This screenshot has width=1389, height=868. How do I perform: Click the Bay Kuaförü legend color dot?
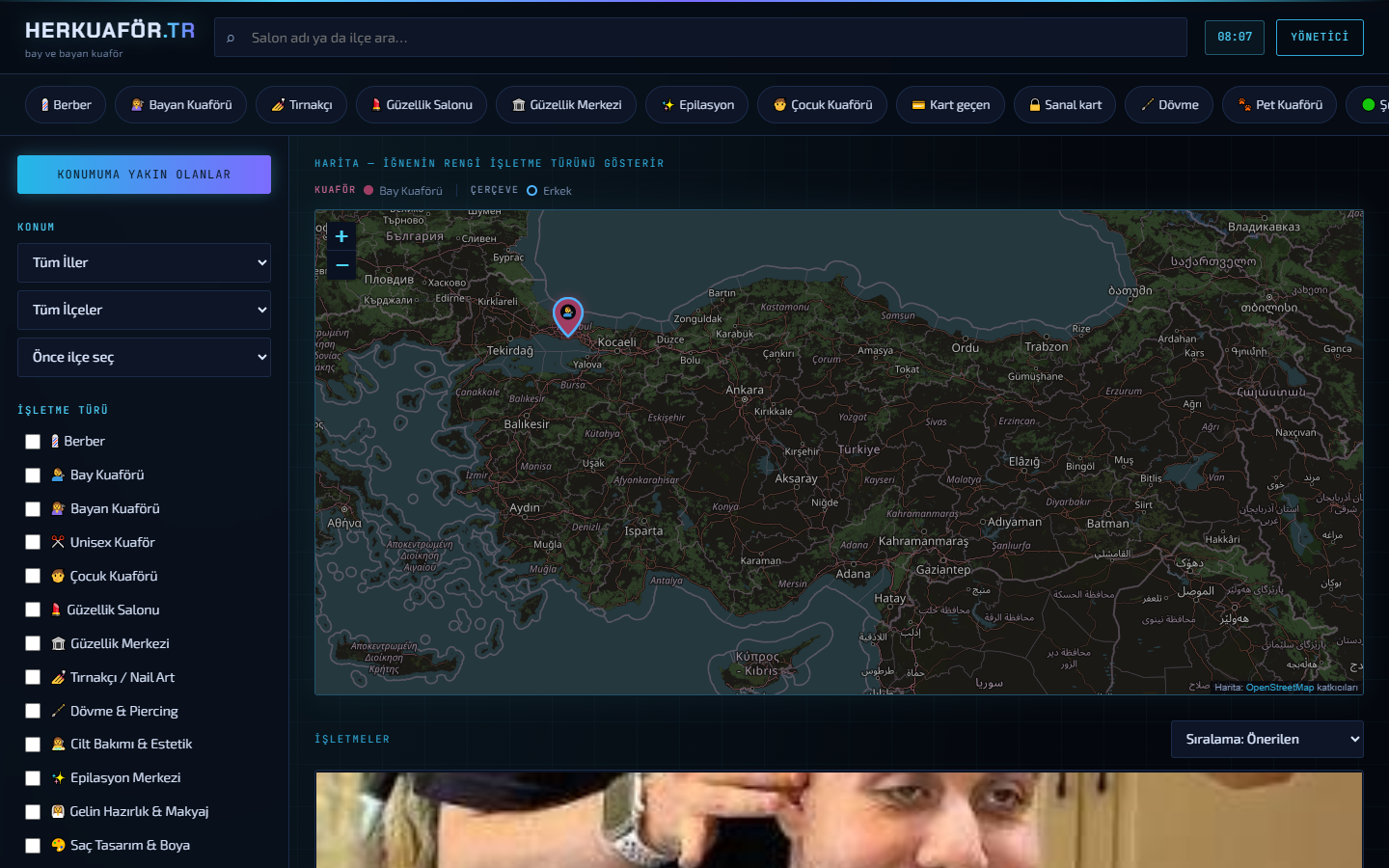click(368, 190)
